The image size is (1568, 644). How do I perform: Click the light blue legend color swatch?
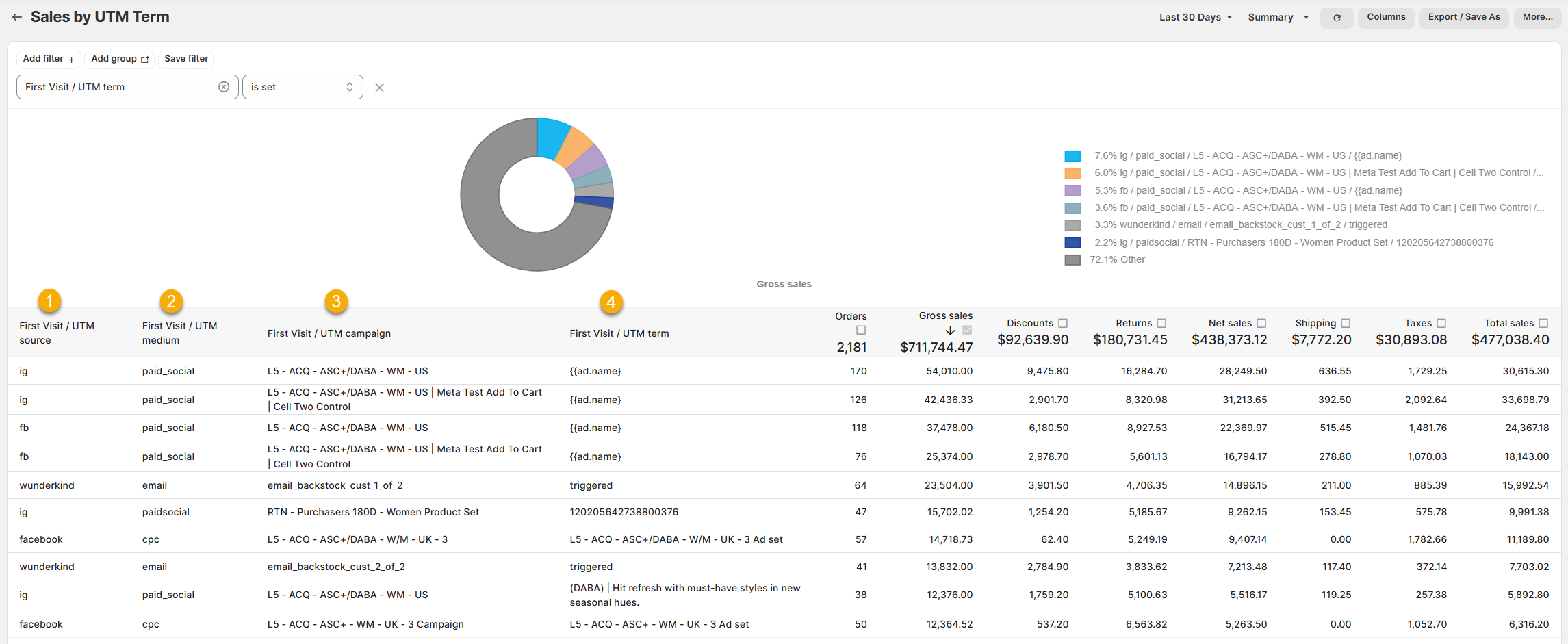click(1072, 156)
